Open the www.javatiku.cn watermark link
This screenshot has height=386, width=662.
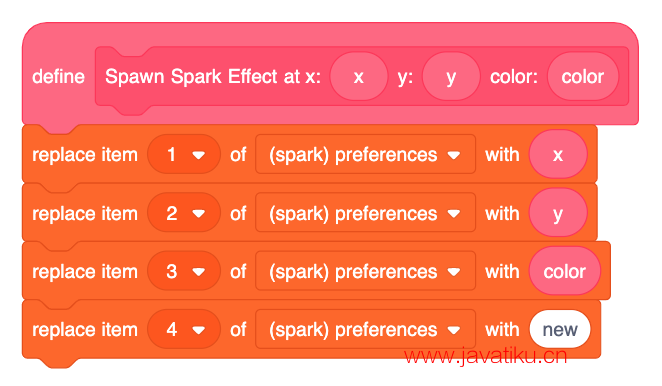point(486,356)
